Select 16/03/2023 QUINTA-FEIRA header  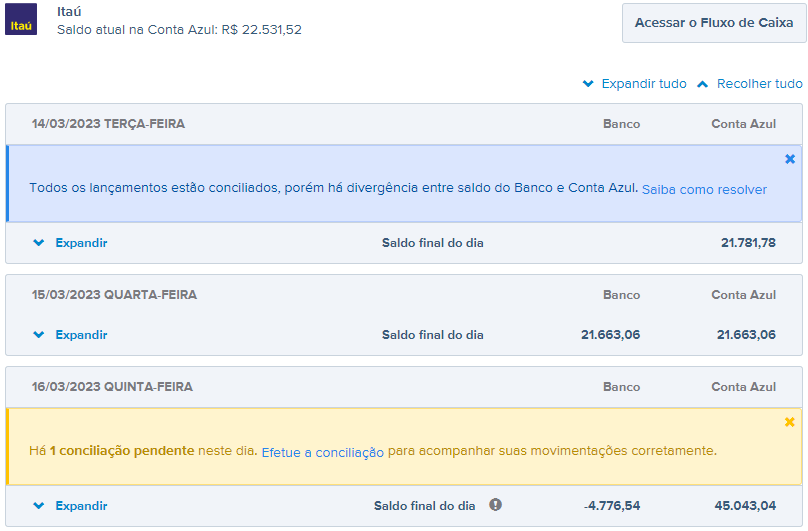[112, 387]
